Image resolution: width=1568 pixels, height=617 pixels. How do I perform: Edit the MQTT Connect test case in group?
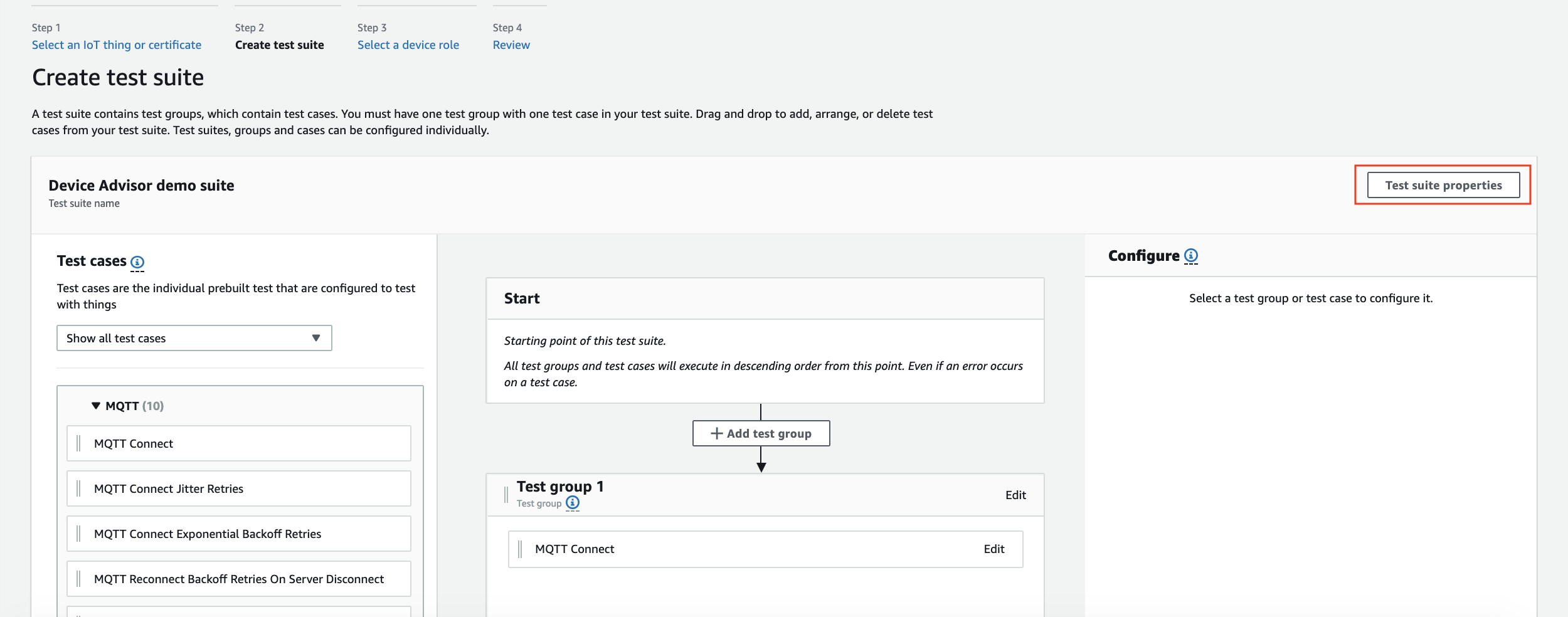point(993,549)
